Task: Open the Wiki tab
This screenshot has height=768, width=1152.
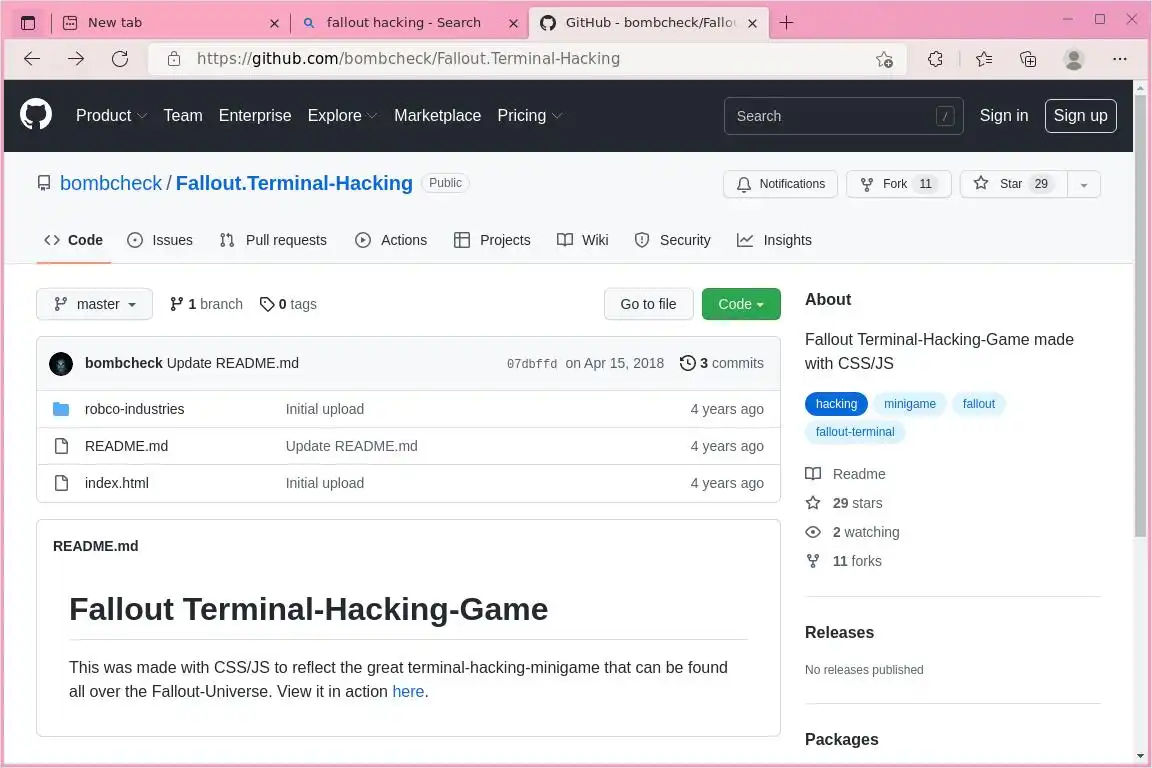Action: 583,240
